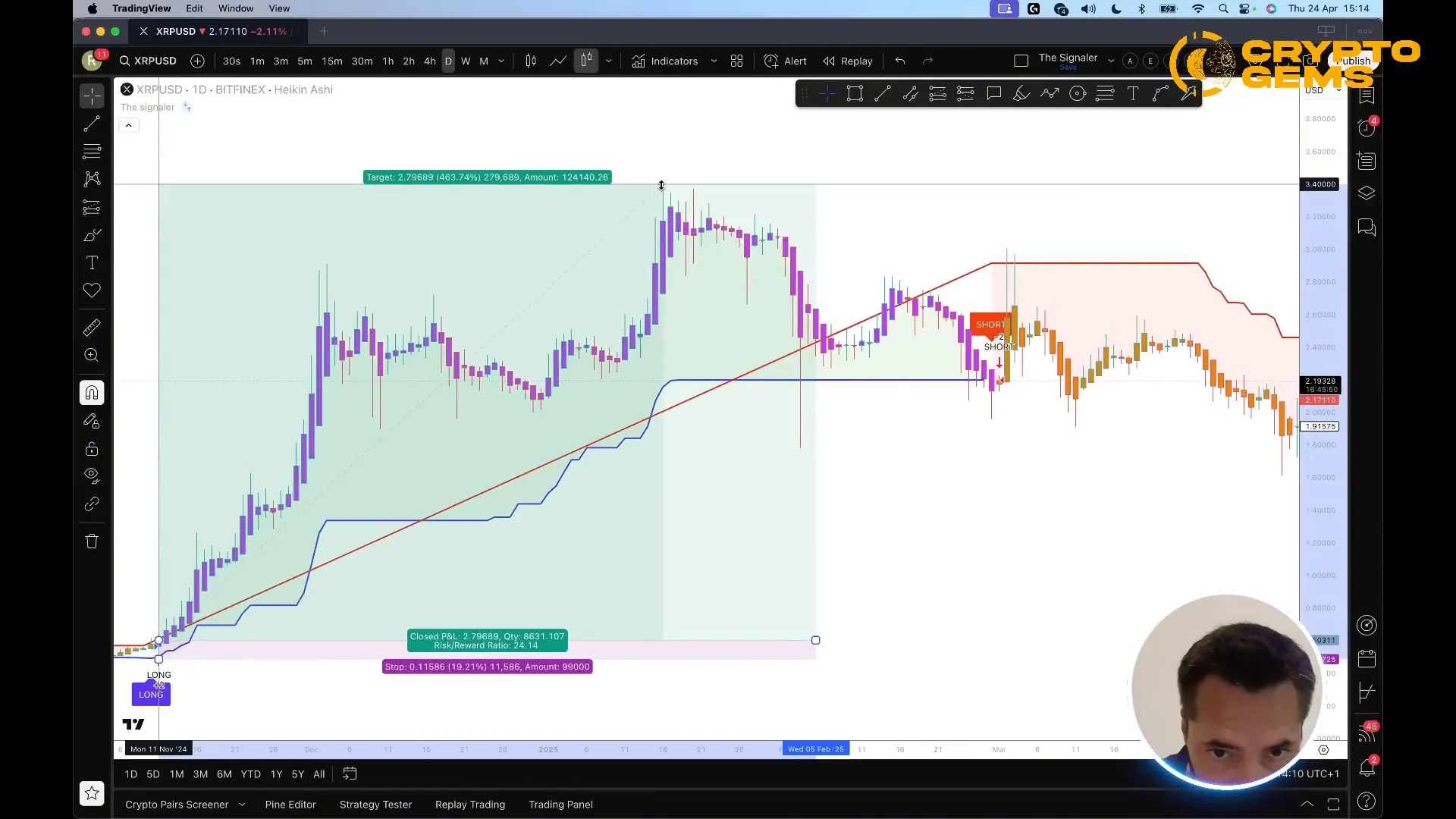This screenshot has height=819, width=1456.
Task: Toggle magnet mode snapping
Action: coord(92,393)
